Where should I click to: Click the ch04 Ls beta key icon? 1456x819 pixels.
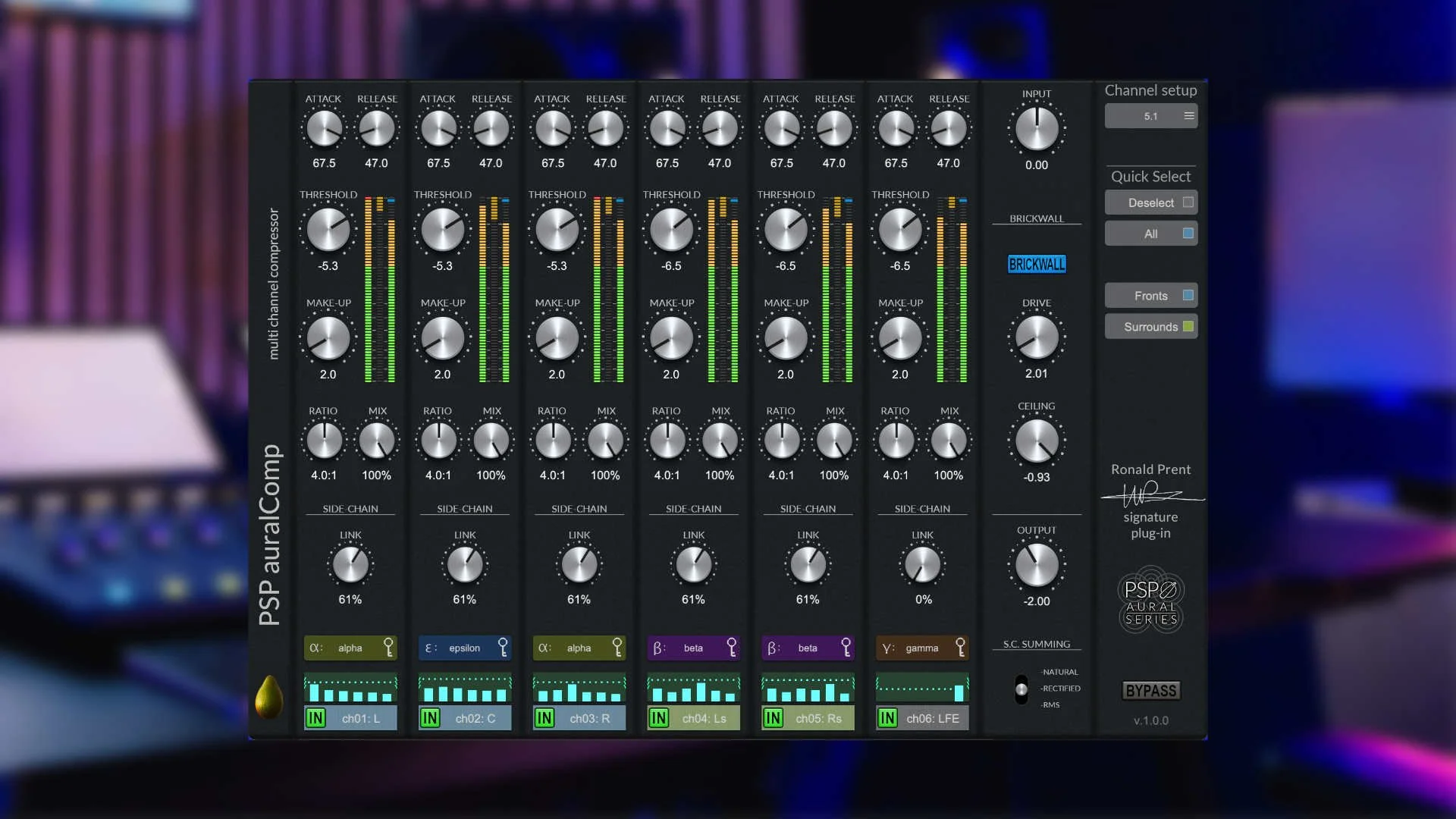tap(731, 647)
